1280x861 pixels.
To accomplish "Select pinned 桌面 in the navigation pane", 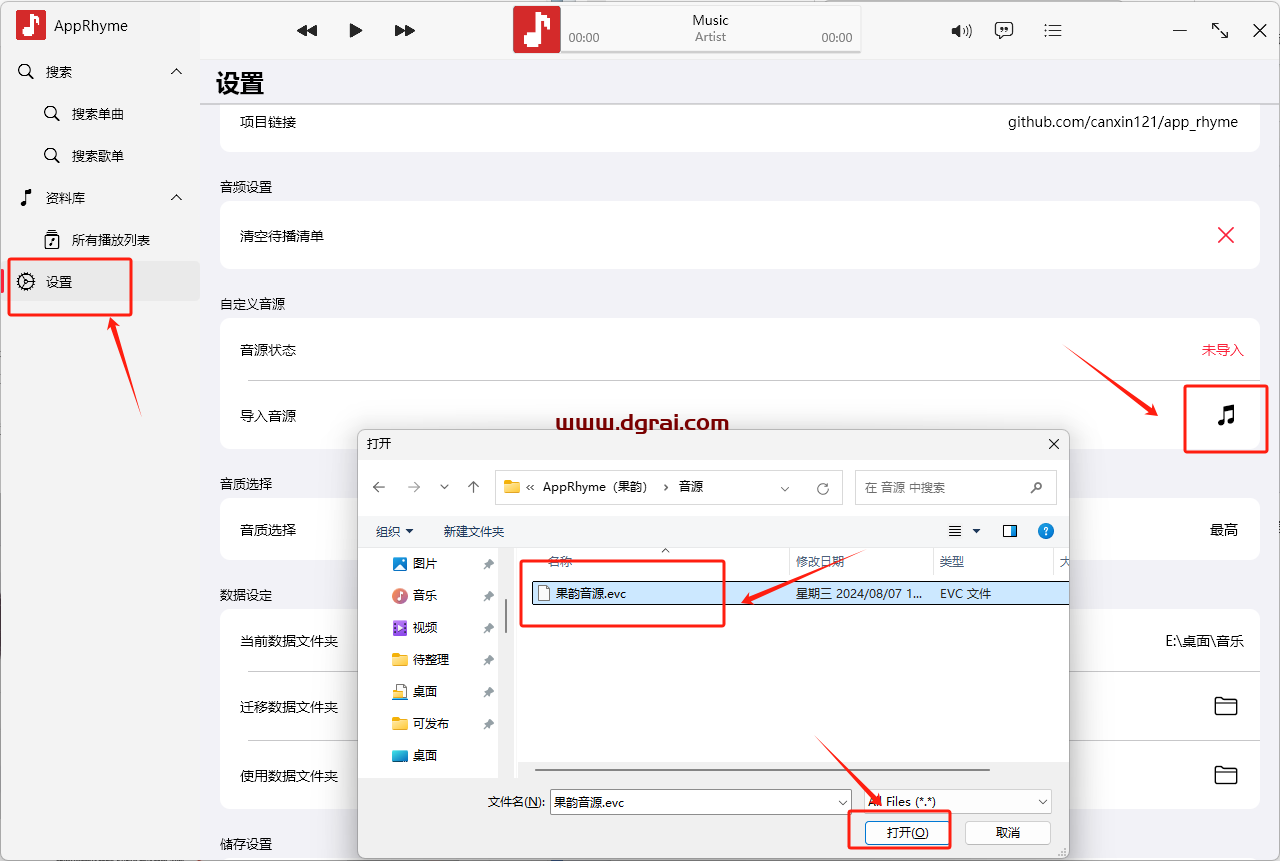I will (425, 692).
